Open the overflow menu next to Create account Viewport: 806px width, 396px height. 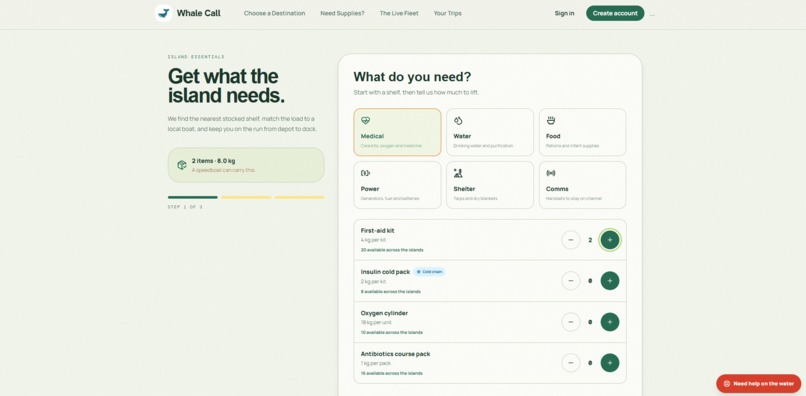click(652, 14)
